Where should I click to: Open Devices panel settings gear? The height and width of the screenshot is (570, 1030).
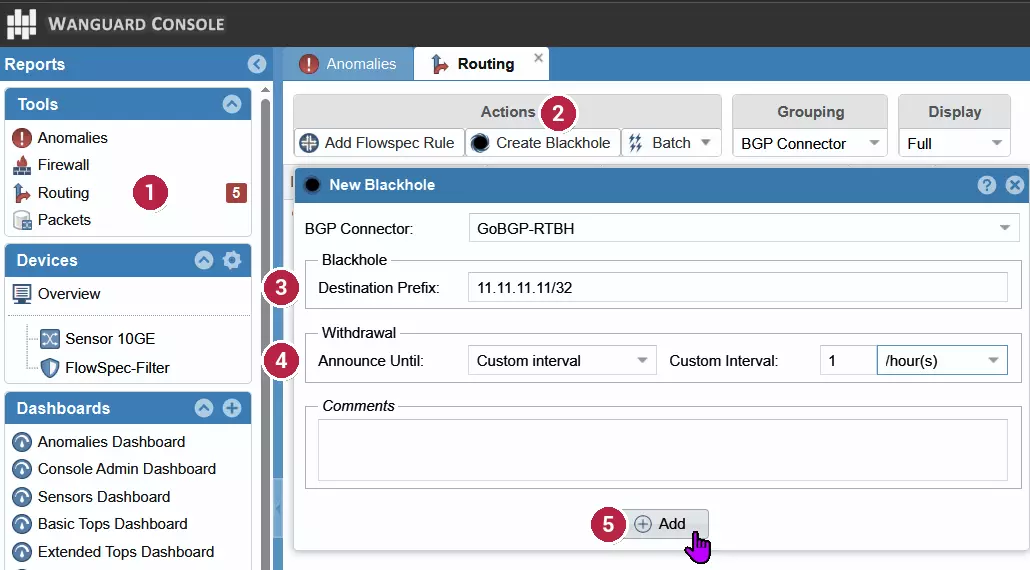232,260
